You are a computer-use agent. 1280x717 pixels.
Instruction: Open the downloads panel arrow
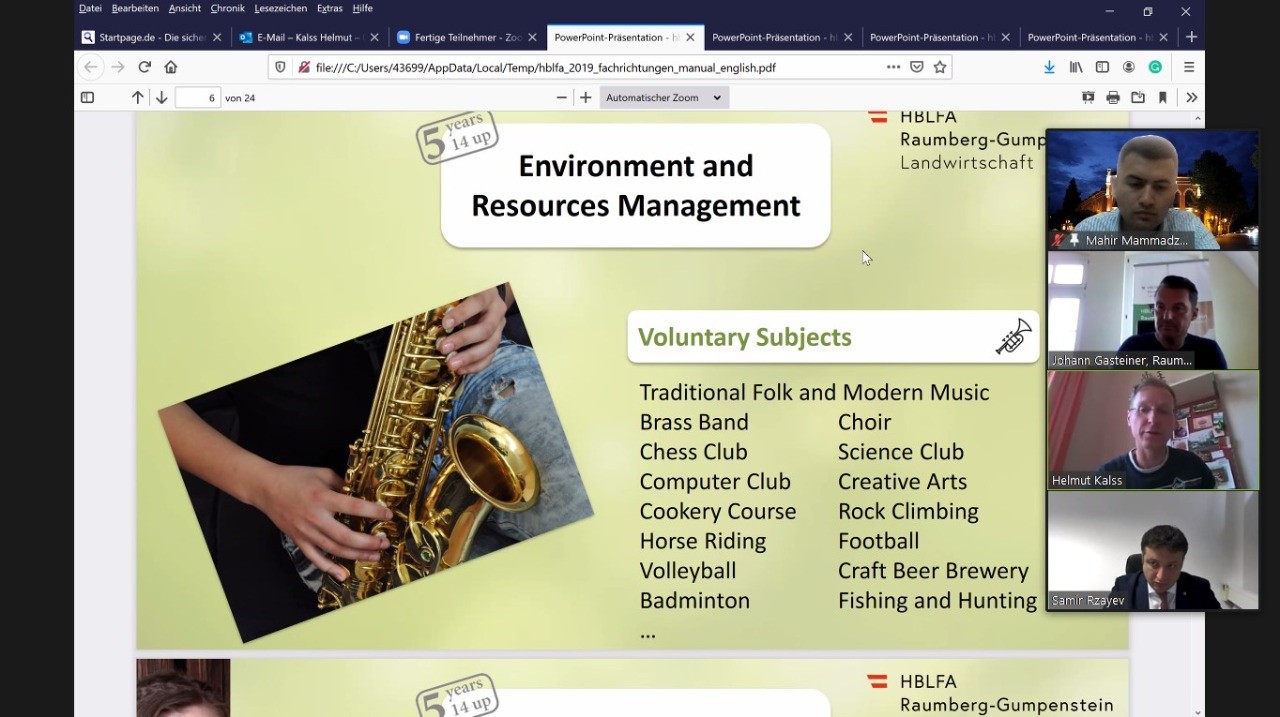click(1049, 67)
